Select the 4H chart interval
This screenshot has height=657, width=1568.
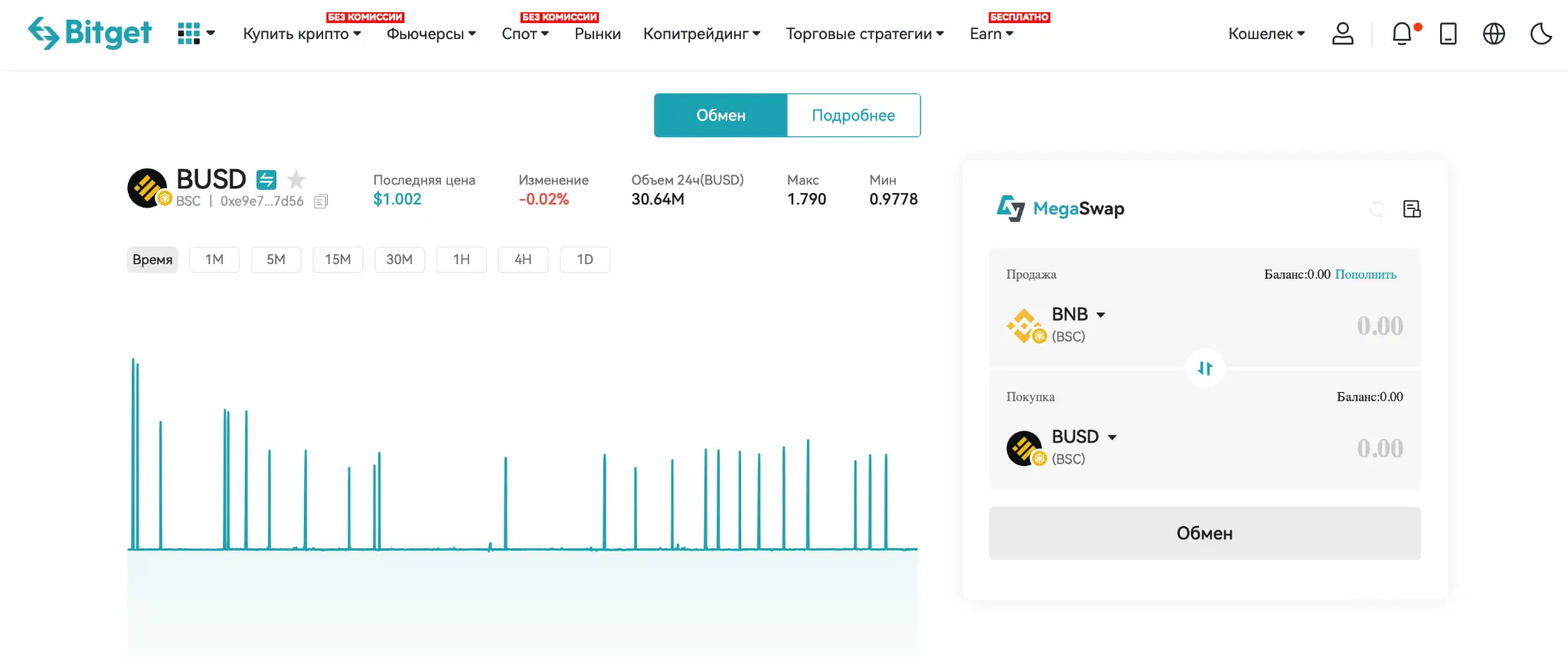(x=523, y=260)
